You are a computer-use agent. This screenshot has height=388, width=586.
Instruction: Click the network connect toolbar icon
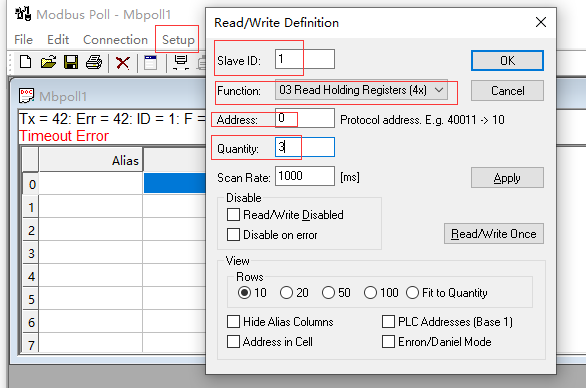click(181, 62)
